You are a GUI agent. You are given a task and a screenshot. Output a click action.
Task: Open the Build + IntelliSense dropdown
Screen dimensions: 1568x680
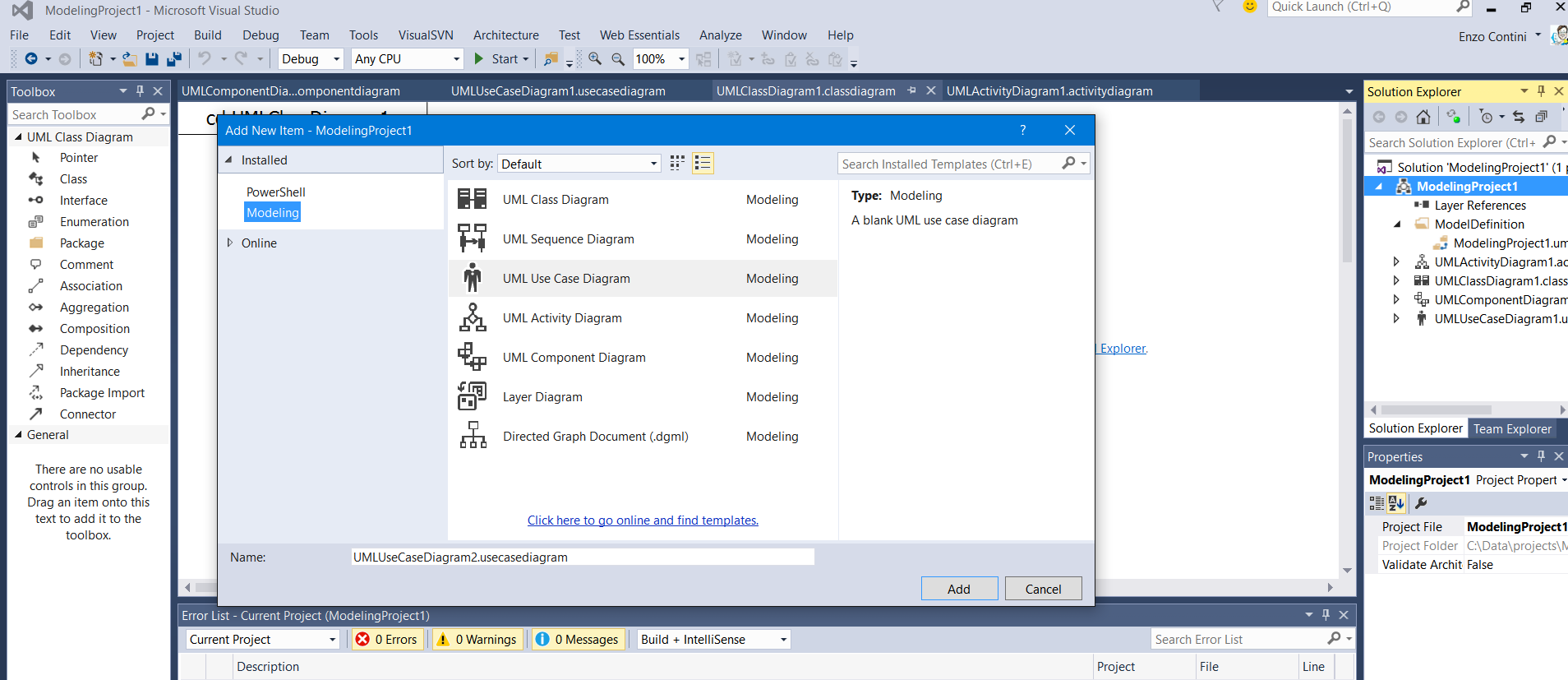click(713, 639)
